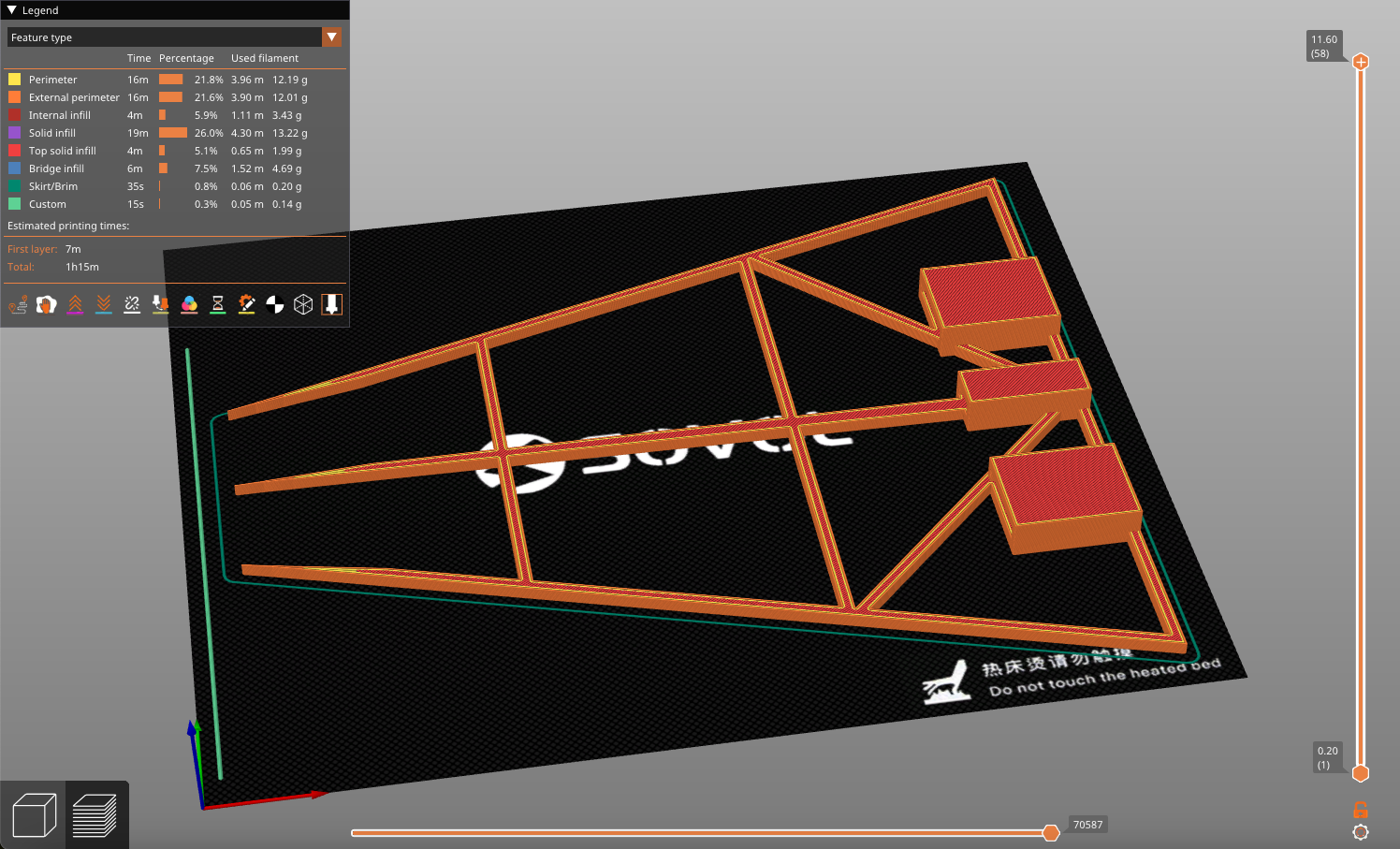
Task: Click total print time 1h15m
Action: (x=82, y=267)
